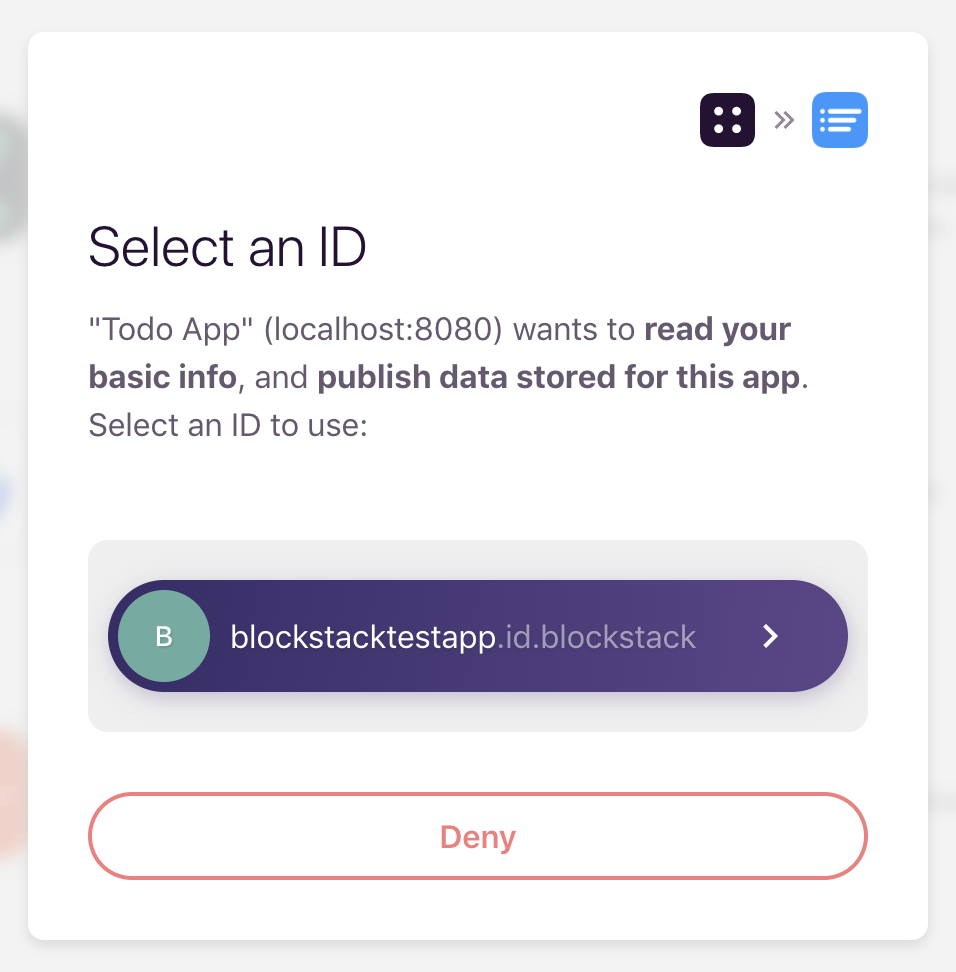Click the localhost:8080 text in description
This screenshot has width=956, height=972.
click(x=383, y=329)
